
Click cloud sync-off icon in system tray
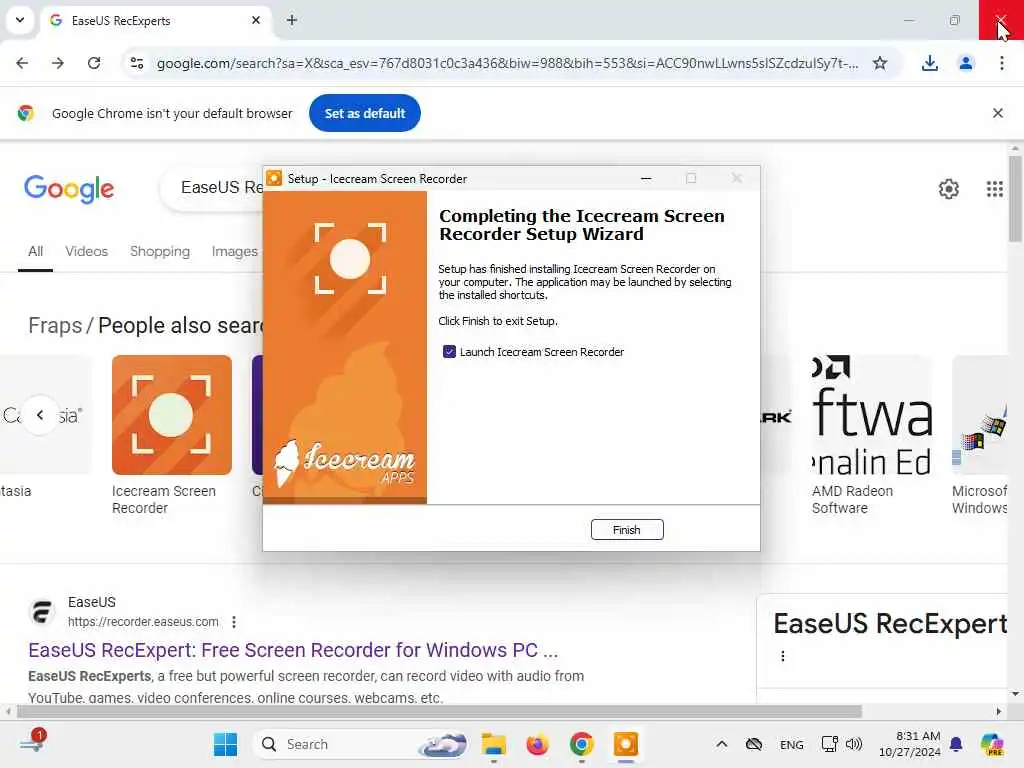754,744
